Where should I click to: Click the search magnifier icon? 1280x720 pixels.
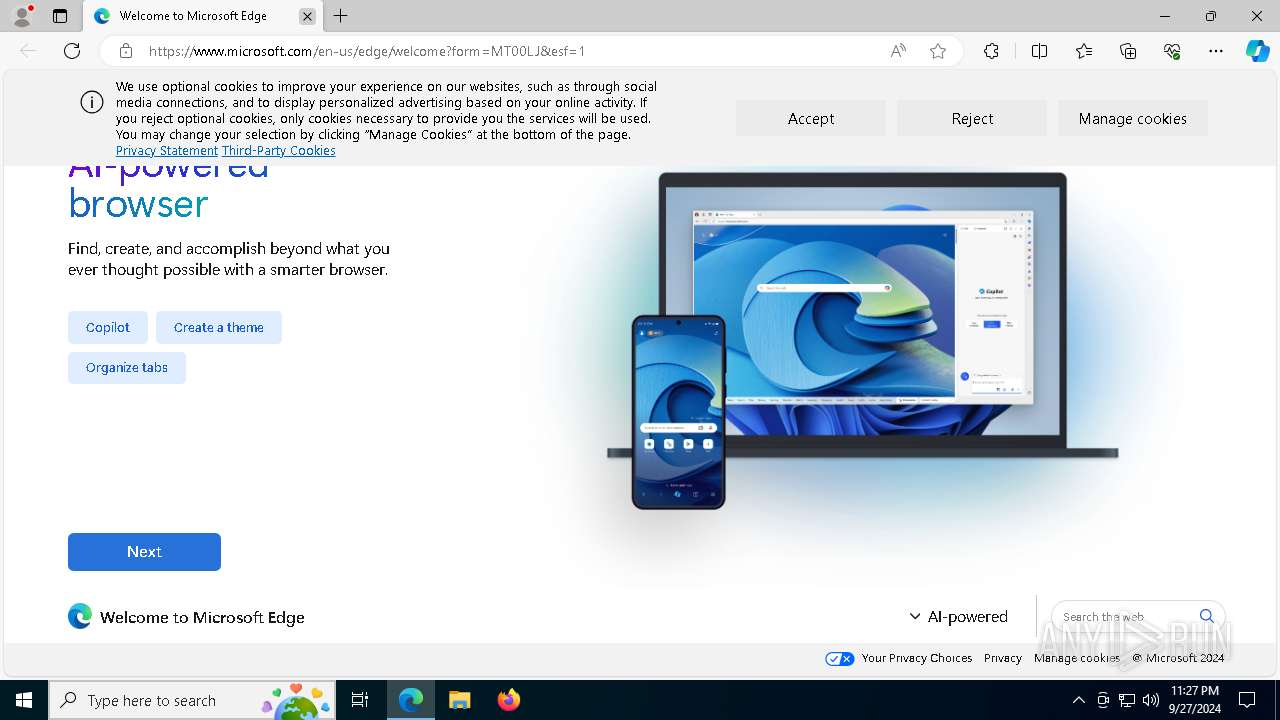tap(1207, 616)
